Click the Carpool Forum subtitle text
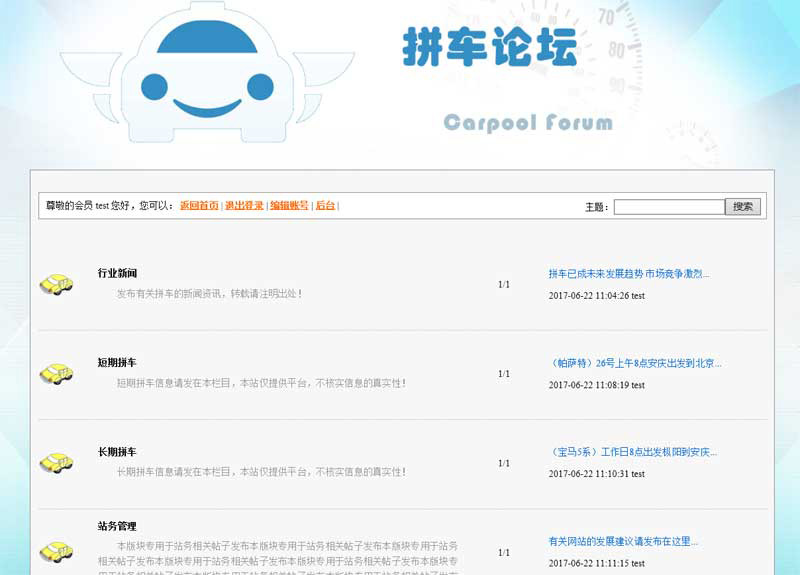The width and height of the screenshot is (800, 575). coord(527,123)
